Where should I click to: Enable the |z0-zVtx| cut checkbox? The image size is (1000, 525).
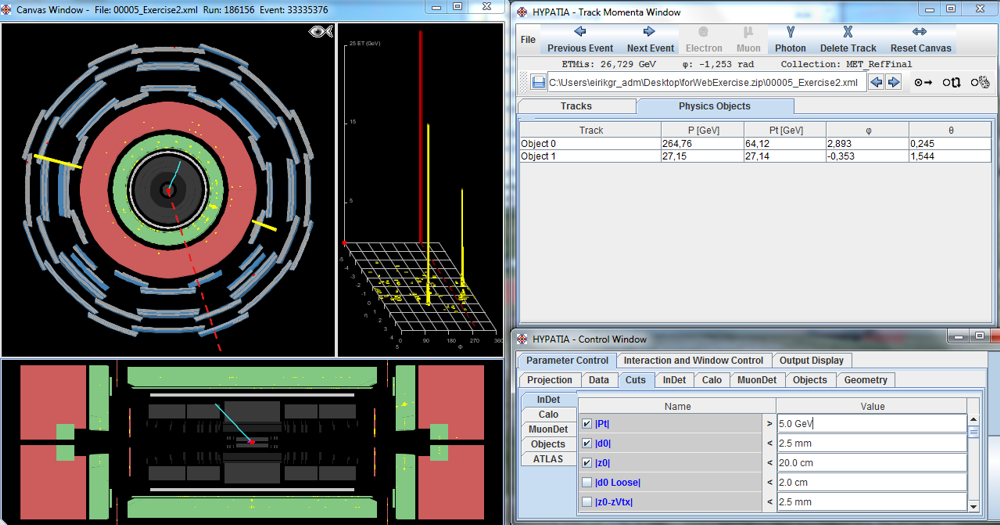coord(587,502)
